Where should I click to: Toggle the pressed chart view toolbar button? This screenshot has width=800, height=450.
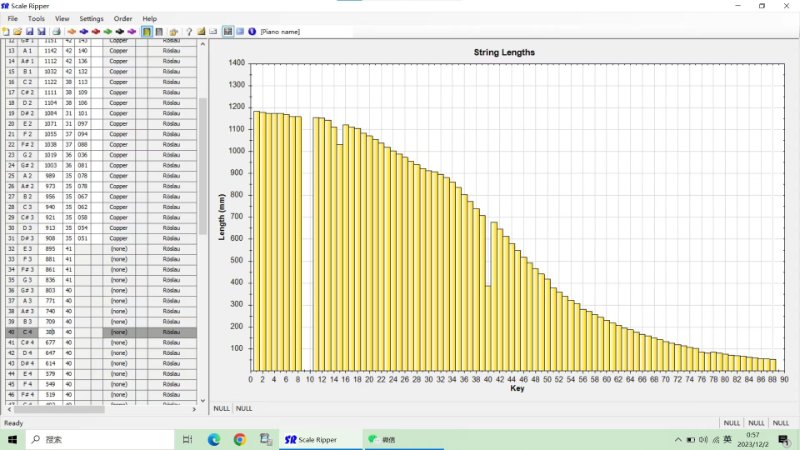[228, 31]
